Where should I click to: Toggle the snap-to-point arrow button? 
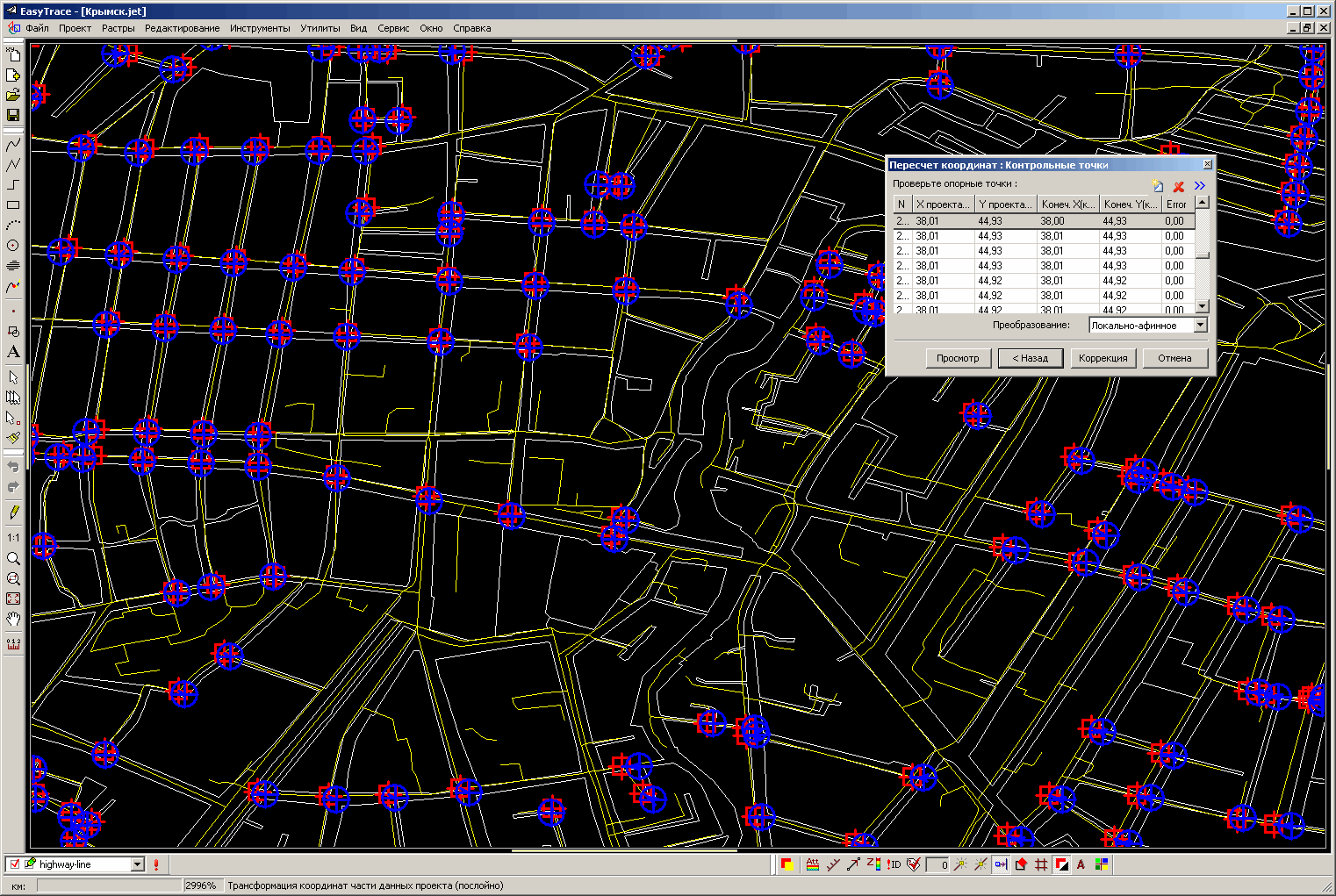(1001, 864)
